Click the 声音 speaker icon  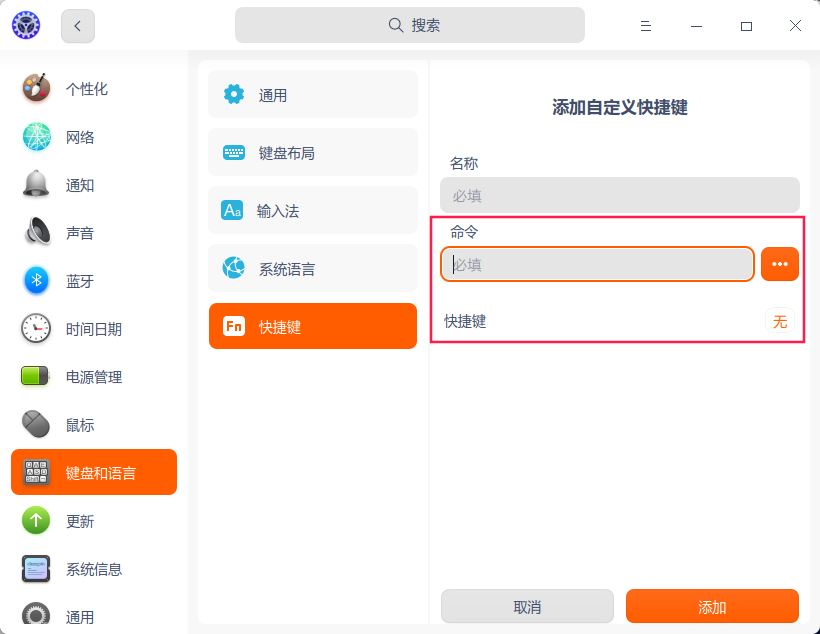36,233
